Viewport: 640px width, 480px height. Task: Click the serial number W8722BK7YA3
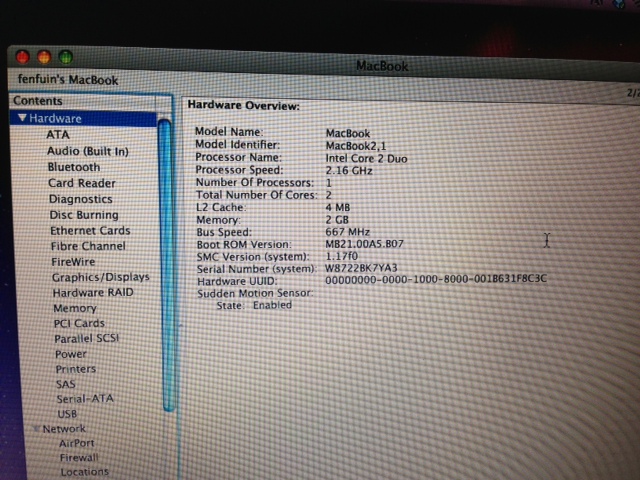click(361, 268)
